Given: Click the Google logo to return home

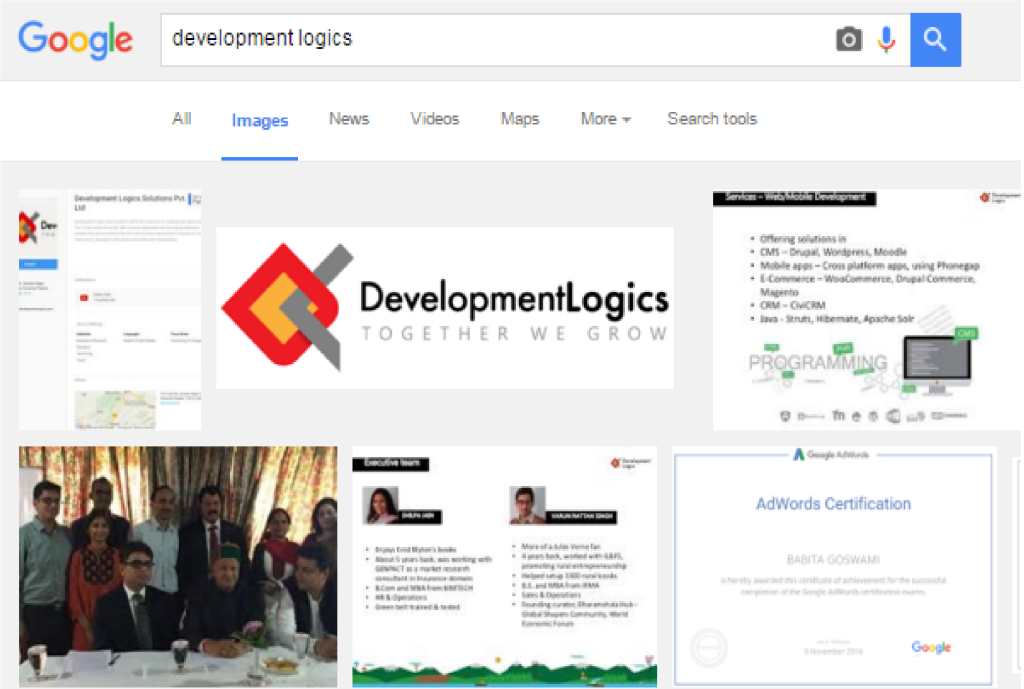Looking at the screenshot, I should click(75, 40).
